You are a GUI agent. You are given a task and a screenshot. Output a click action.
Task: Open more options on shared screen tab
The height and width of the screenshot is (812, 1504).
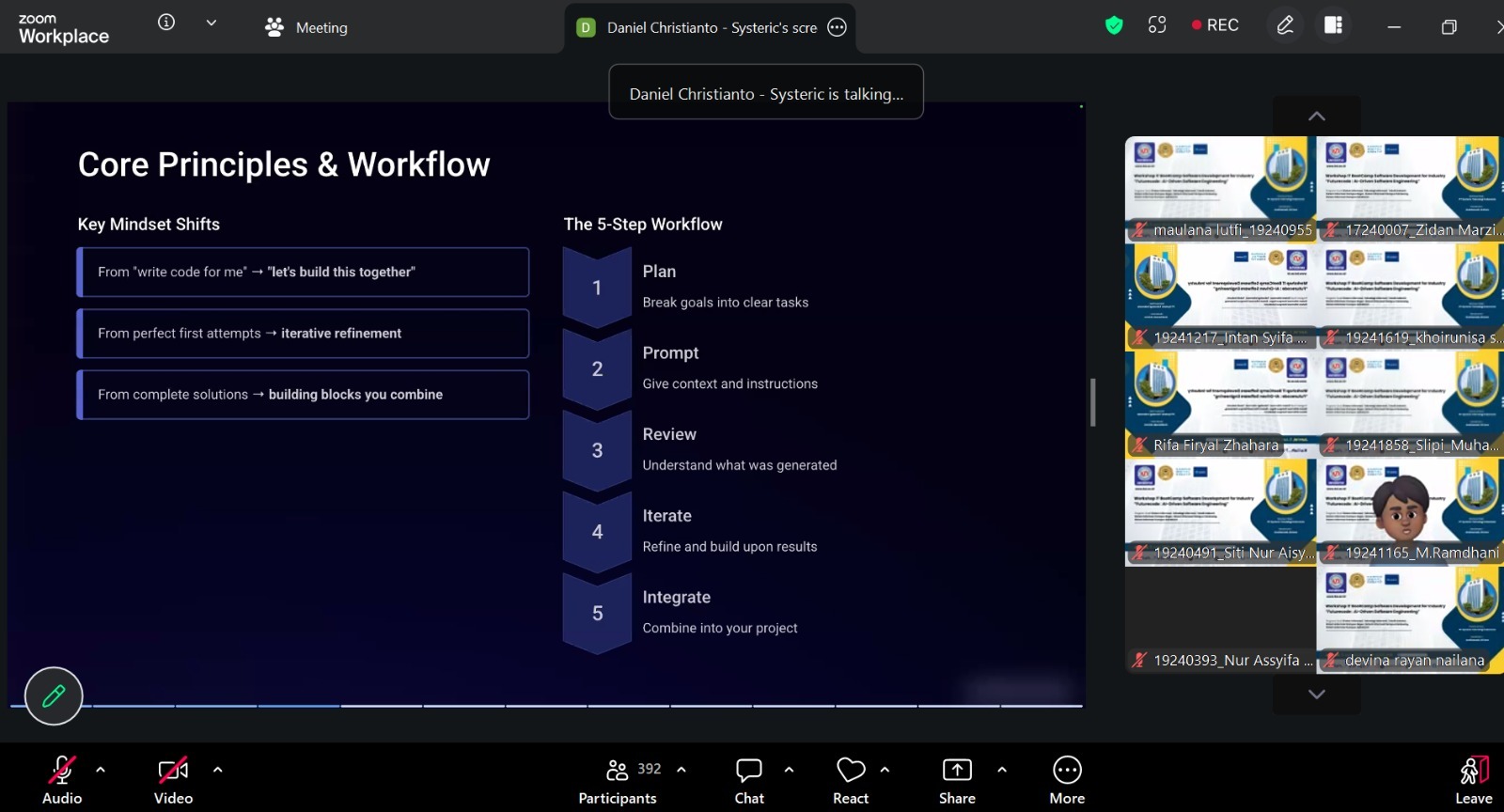pyautogui.click(x=837, y=27)
